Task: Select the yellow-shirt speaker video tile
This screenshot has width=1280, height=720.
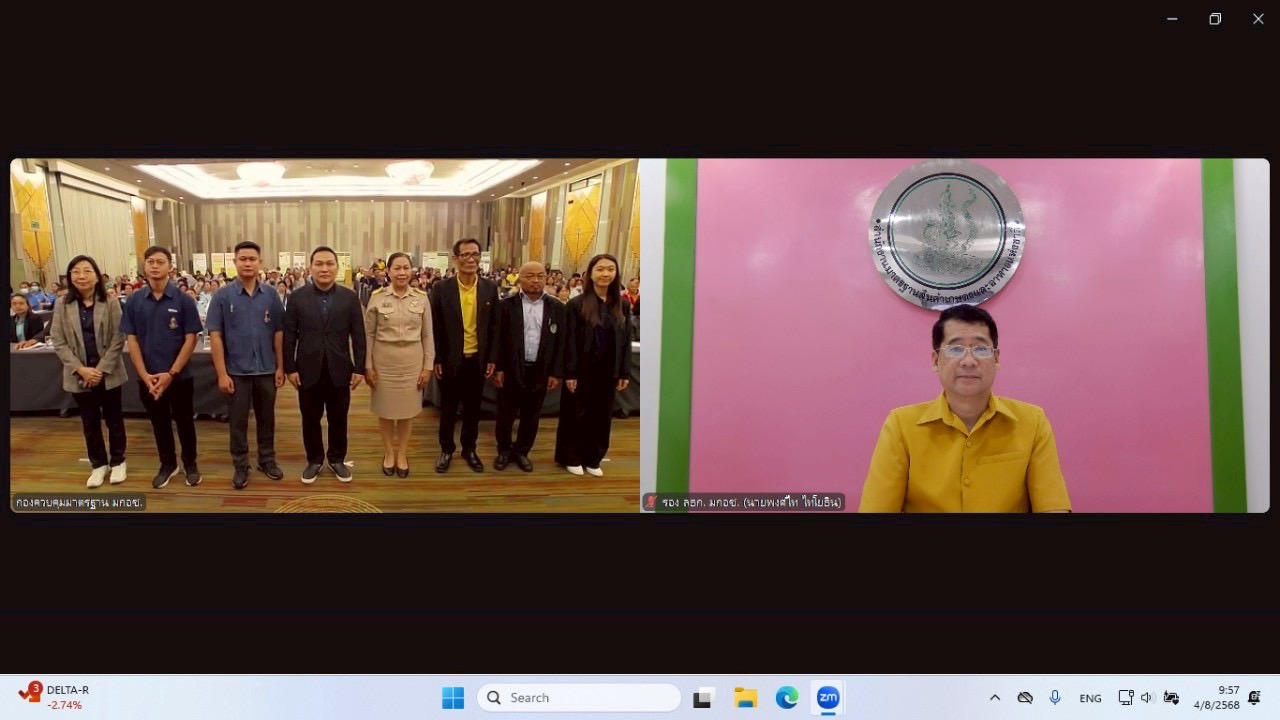Action: click(954, 335)
